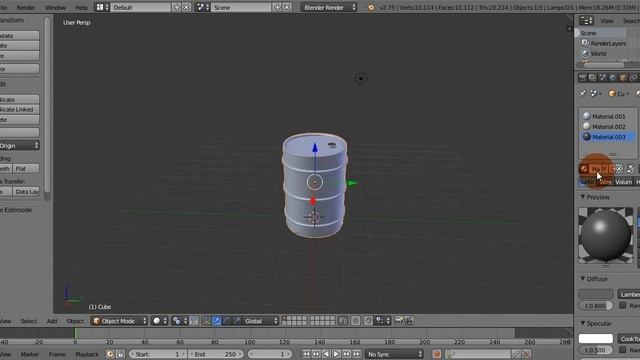This screenshot has height=360, width=640.
Task: Insert keyframe with key icon
Action: point(516,354)
